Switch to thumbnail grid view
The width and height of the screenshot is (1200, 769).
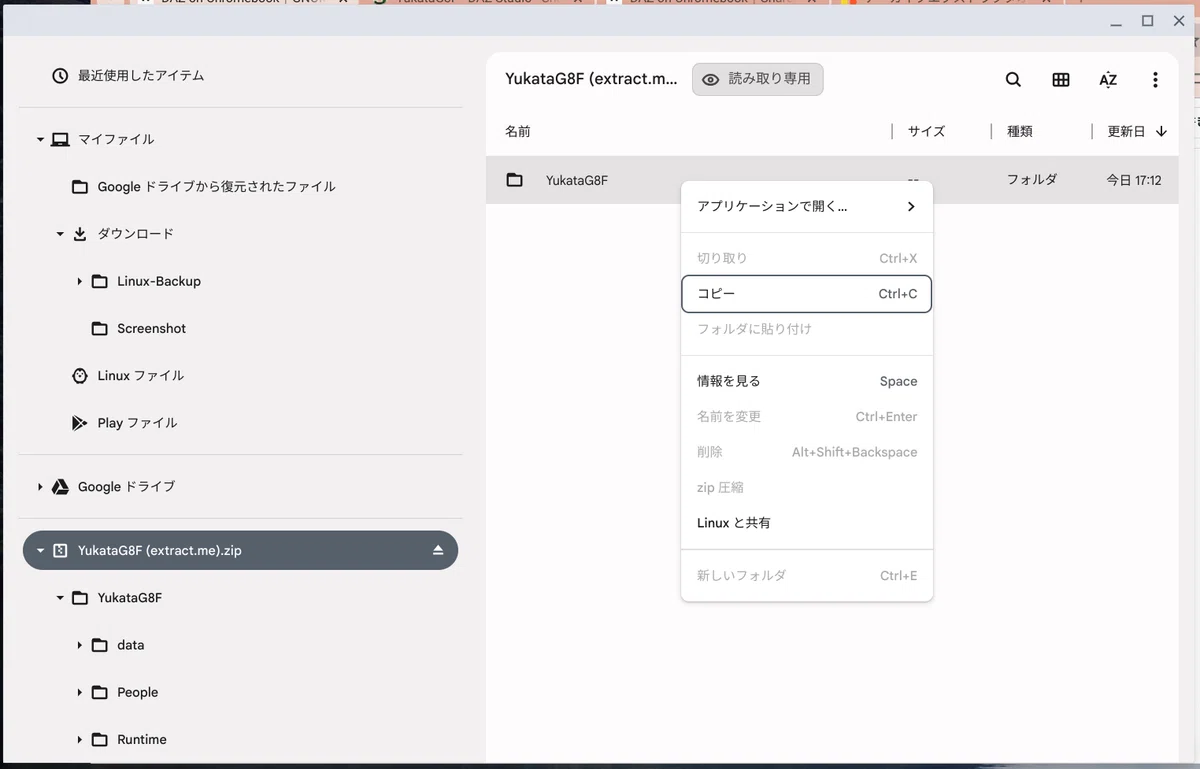(x=1061, y=80)
